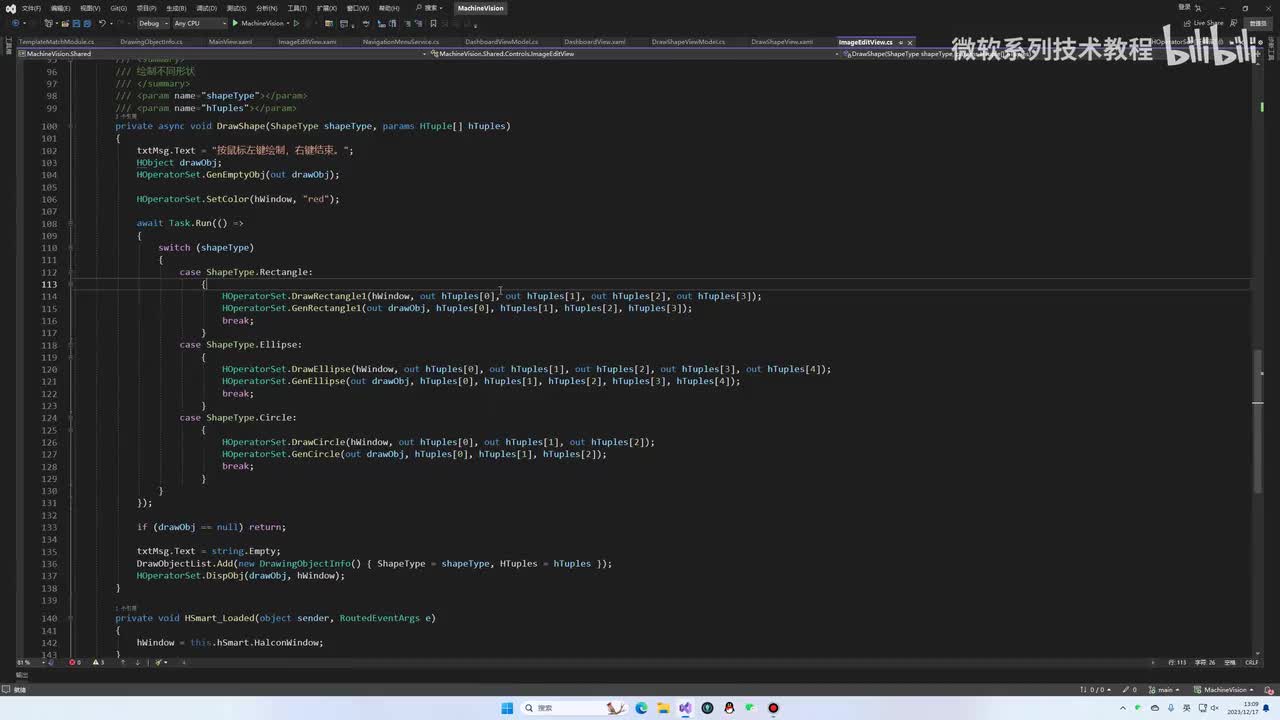Switch to the NavigationMenuService.cs tab
1280x720 pixels.
point(401,42)
